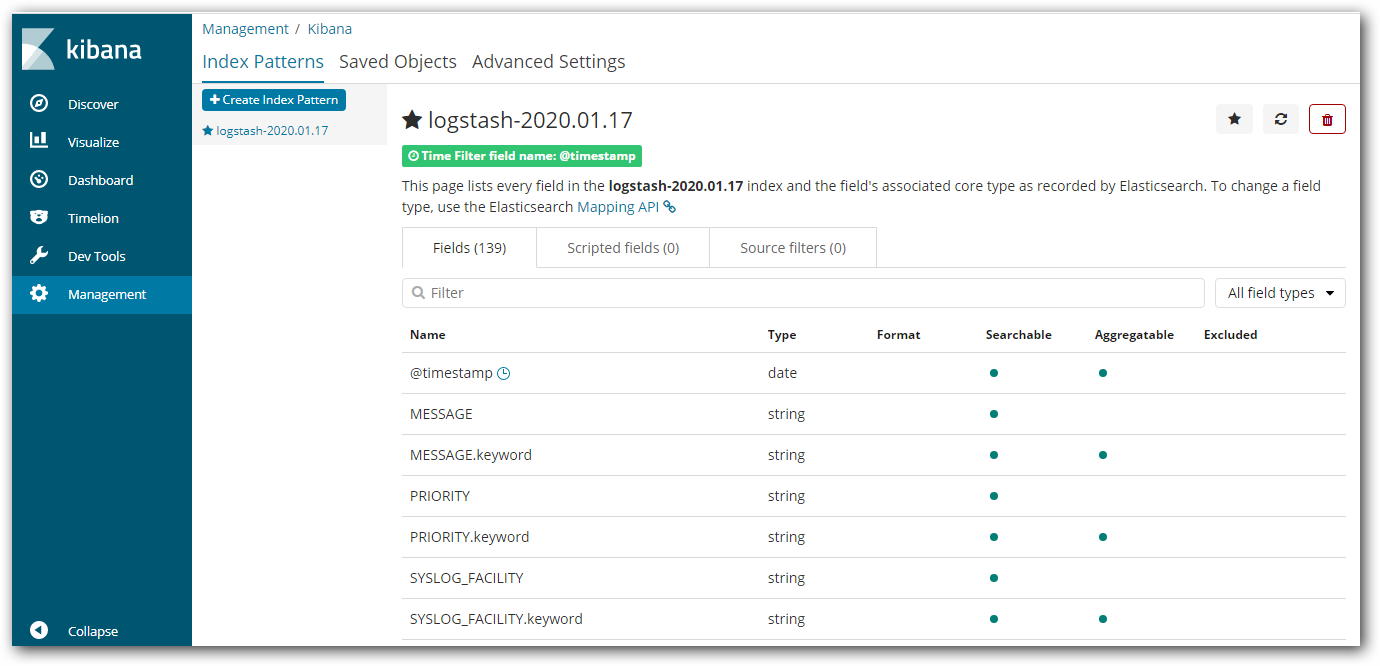Select the Scripted fields (0) tab
This screenshot has height=666, width=1380.
pos(623,248)
